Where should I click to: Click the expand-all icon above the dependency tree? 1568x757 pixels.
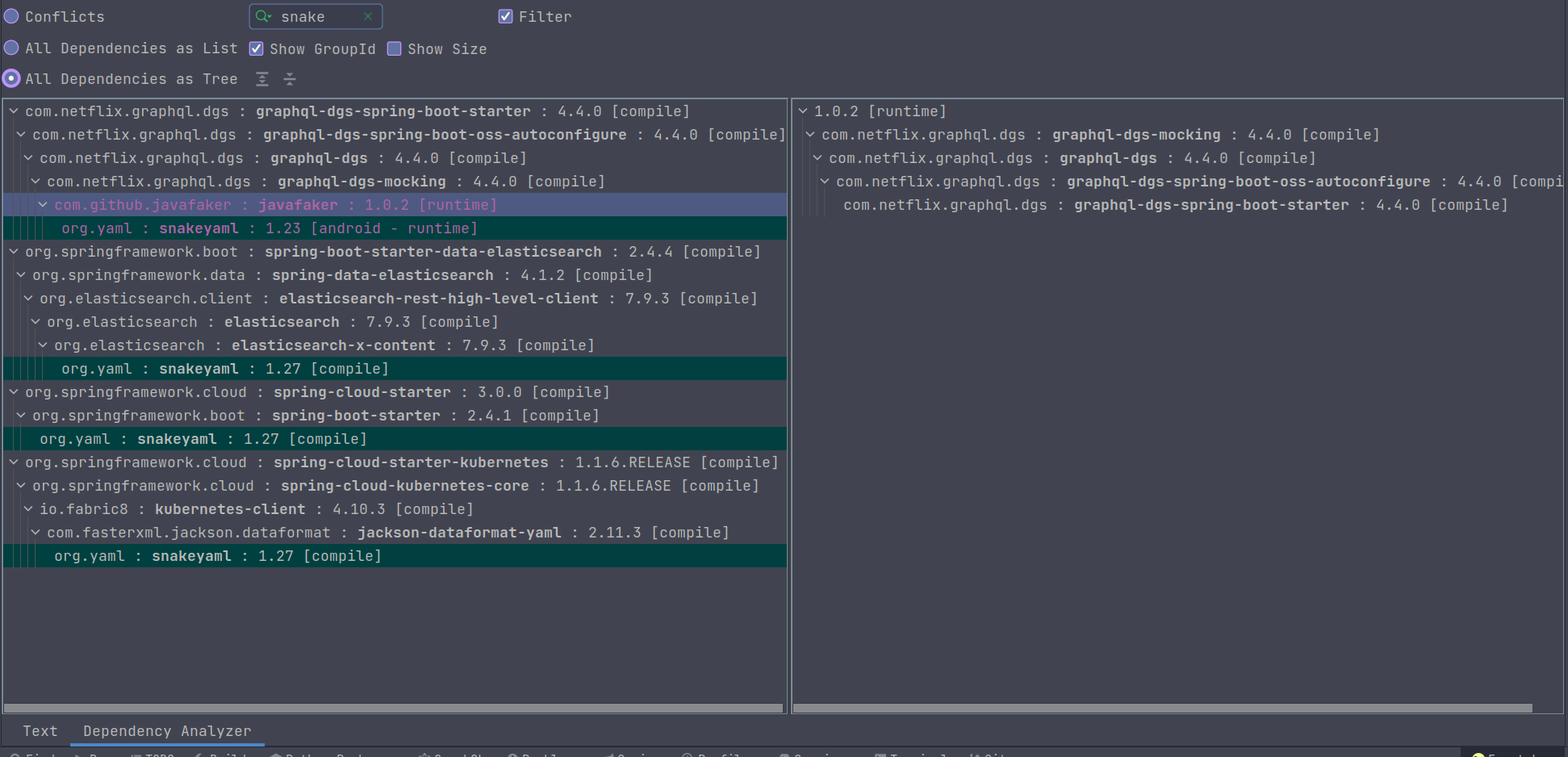click(x=261, y=78)
